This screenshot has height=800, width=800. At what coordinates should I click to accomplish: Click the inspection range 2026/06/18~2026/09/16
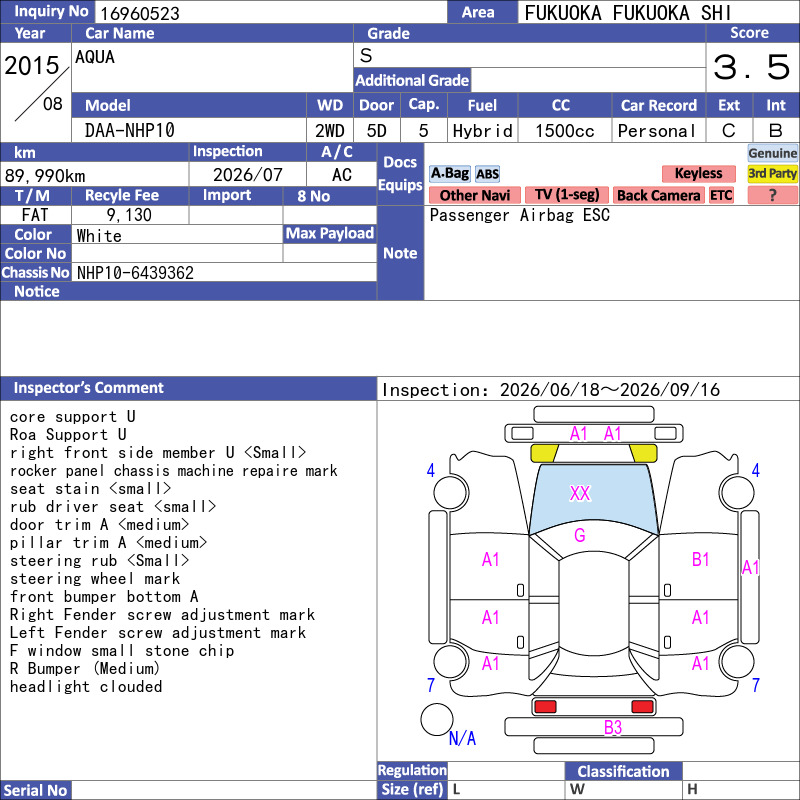[610, 390]
